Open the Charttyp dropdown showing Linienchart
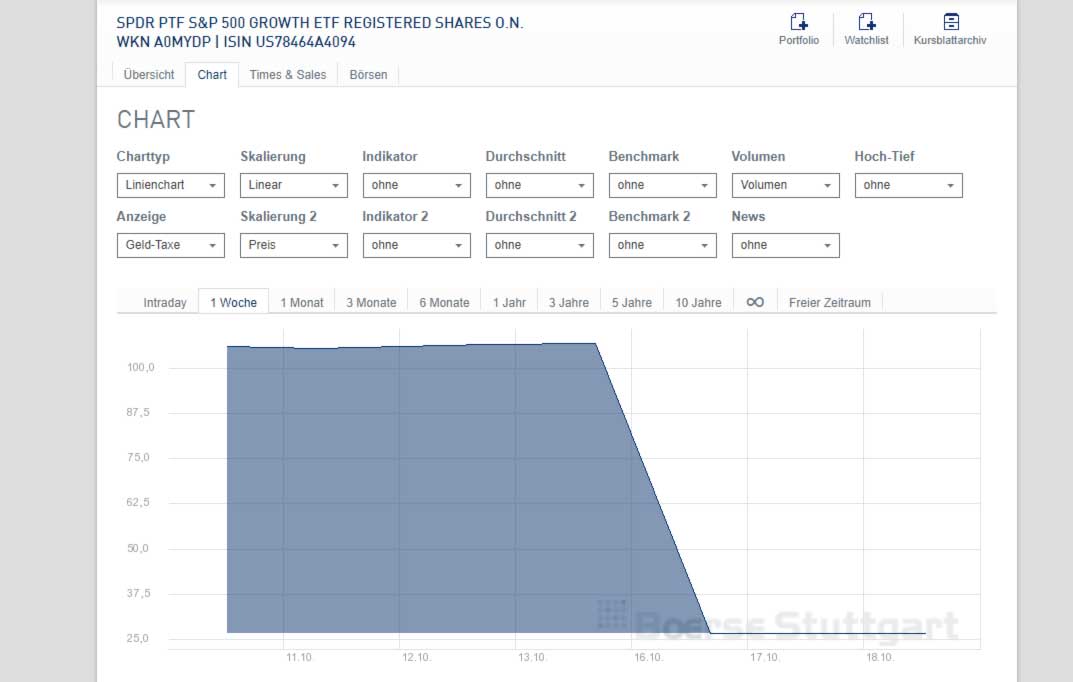The width and height of the screenshot is (1073, 682). [x=170, y=185]
